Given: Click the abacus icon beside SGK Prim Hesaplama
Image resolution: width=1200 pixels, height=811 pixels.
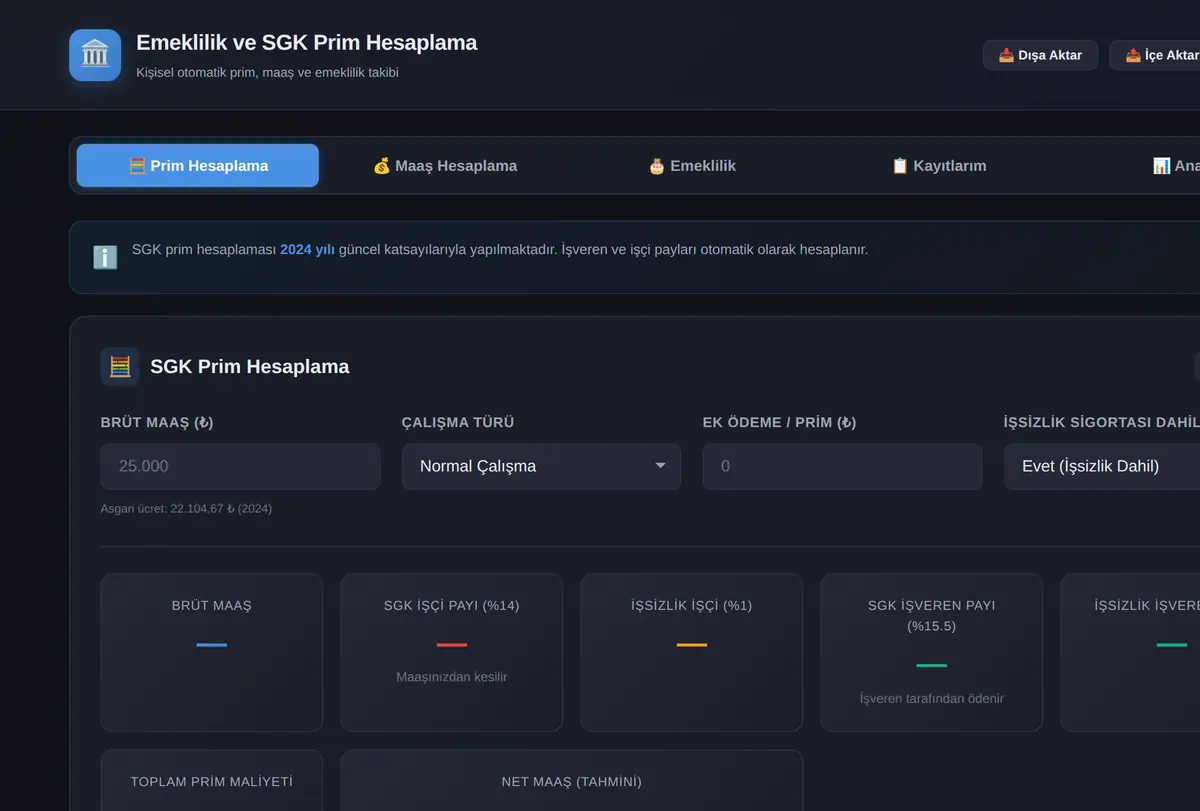Looking at the screenshot, I should coord(120,367).
